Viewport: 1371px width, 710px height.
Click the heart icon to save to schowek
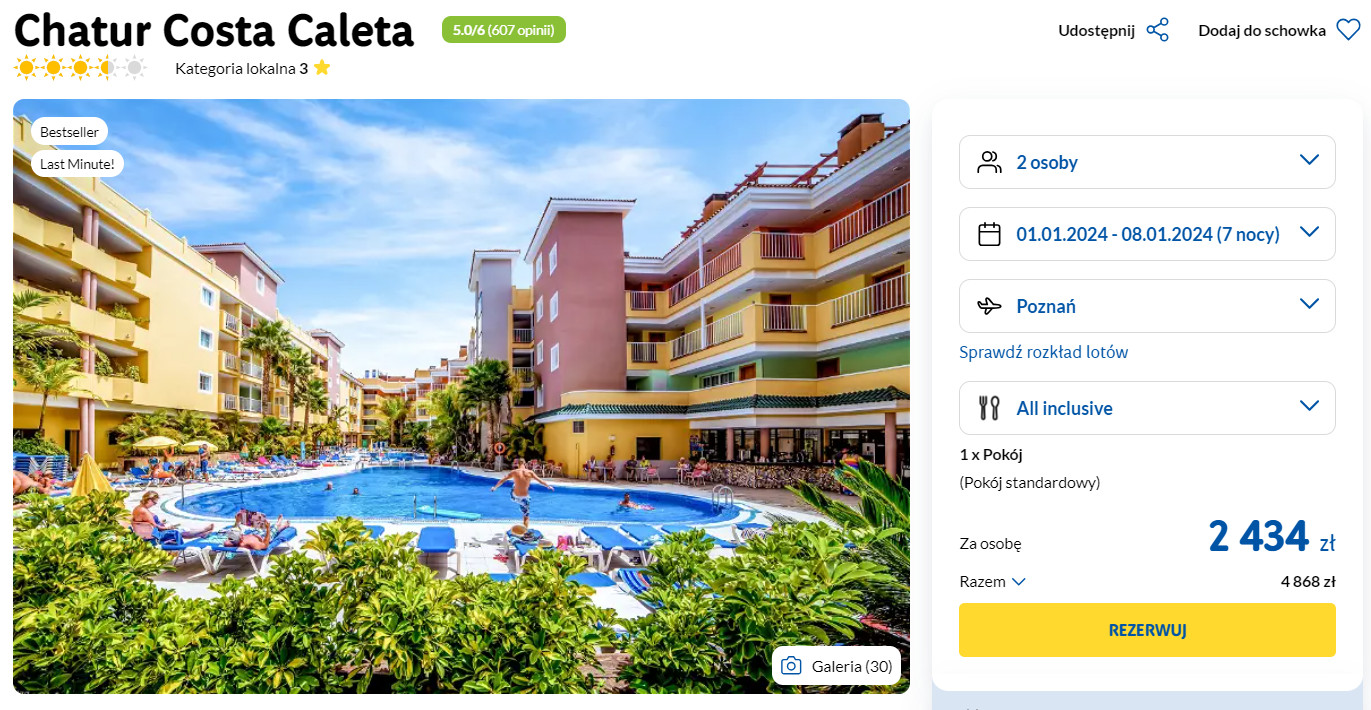point(1348,30)
